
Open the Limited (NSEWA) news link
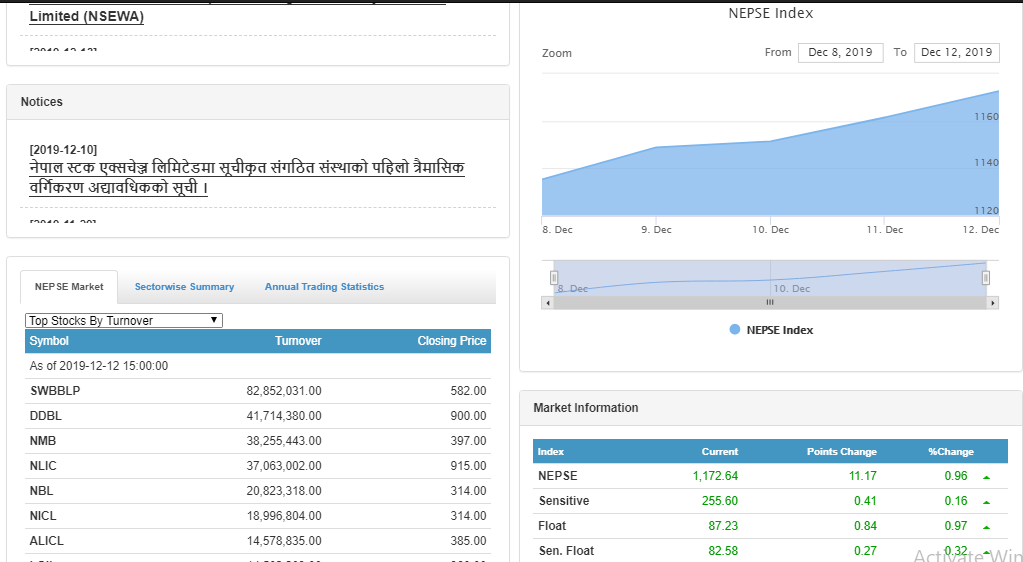[x=87, y=16]
